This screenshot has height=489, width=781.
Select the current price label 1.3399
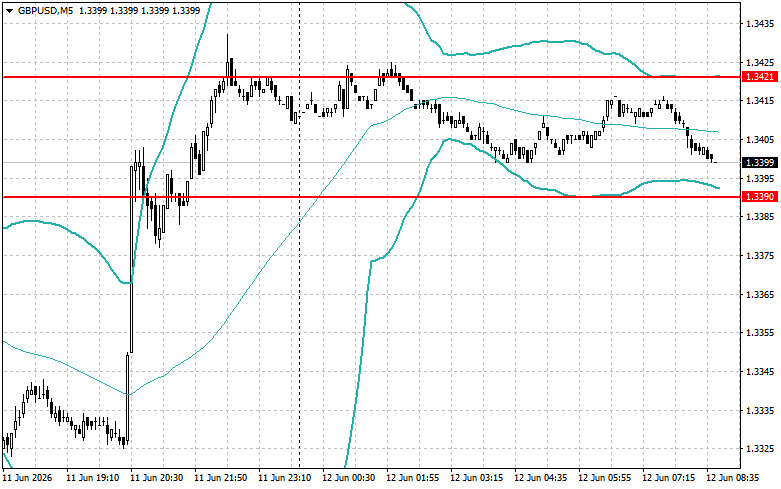tap(760, 163)
